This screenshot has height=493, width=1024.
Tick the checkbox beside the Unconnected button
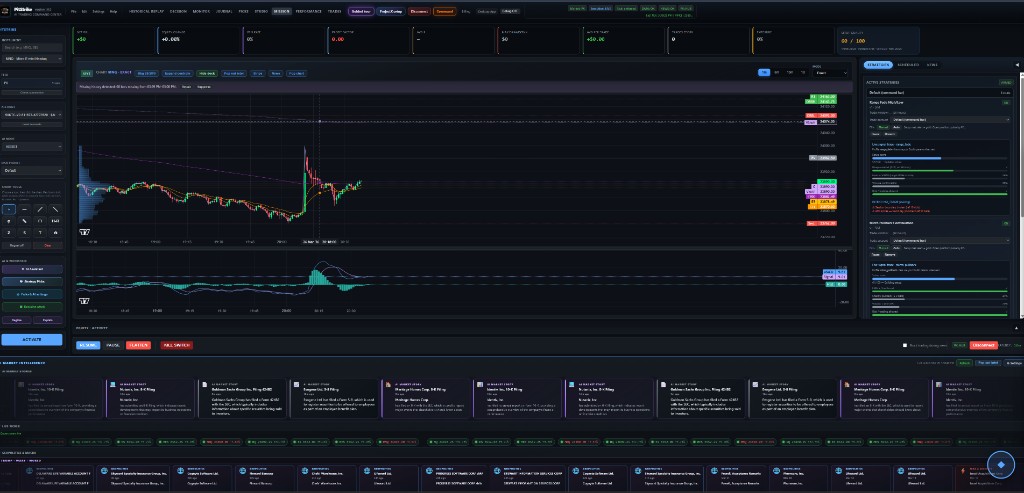(x=904, y=345)
